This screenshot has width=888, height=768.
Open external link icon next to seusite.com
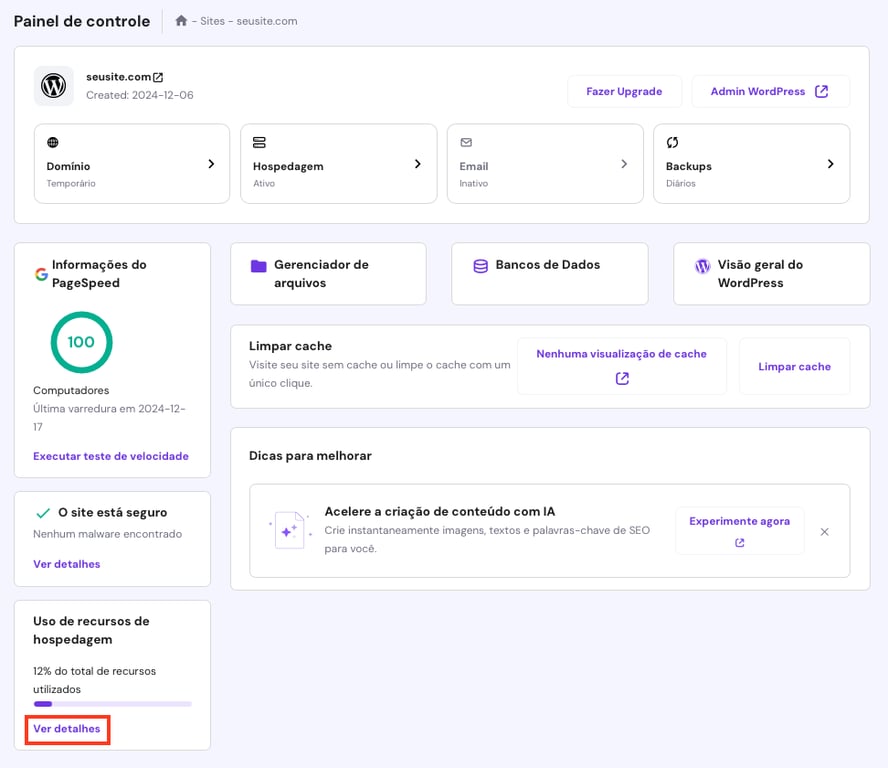(158, 77)
